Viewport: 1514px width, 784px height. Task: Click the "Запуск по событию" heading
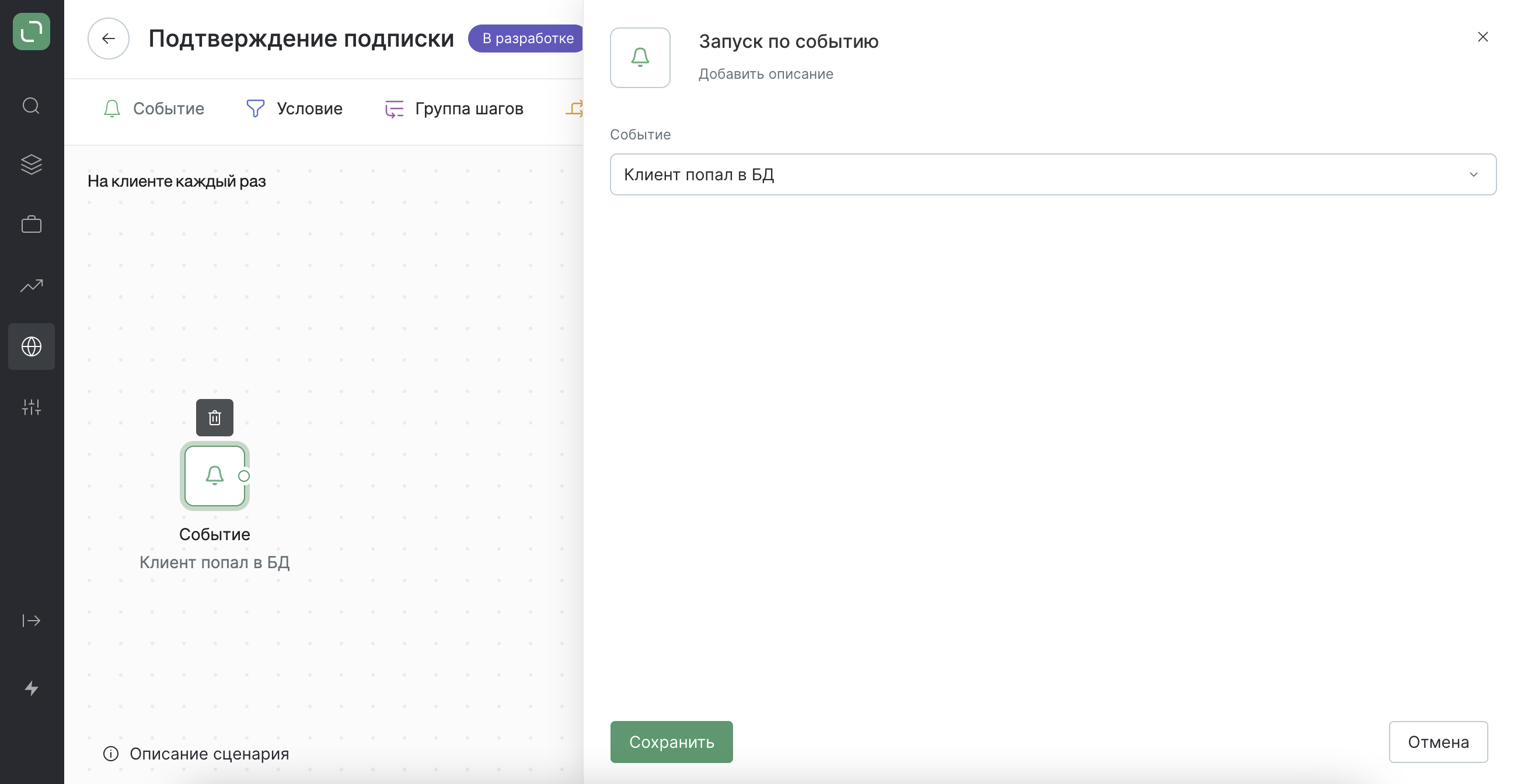[789, 41]
